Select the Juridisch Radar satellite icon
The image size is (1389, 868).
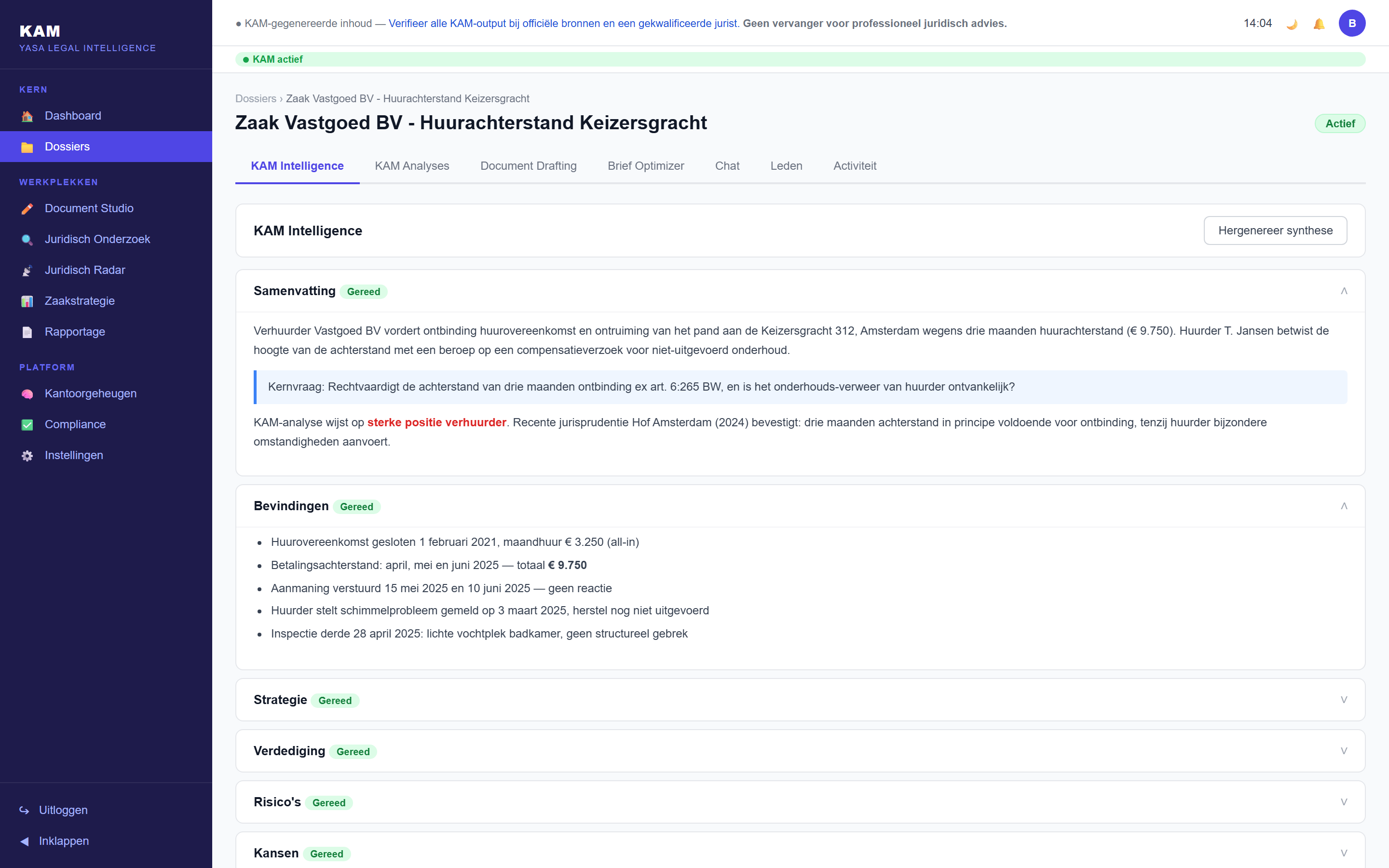point(27,271)
